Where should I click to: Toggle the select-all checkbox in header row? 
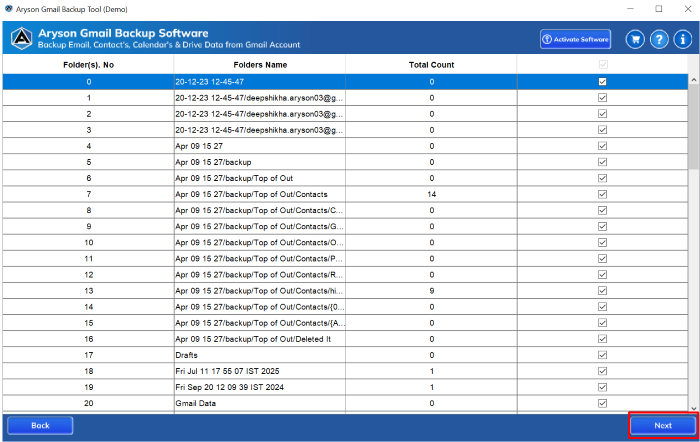pos(602,65)
